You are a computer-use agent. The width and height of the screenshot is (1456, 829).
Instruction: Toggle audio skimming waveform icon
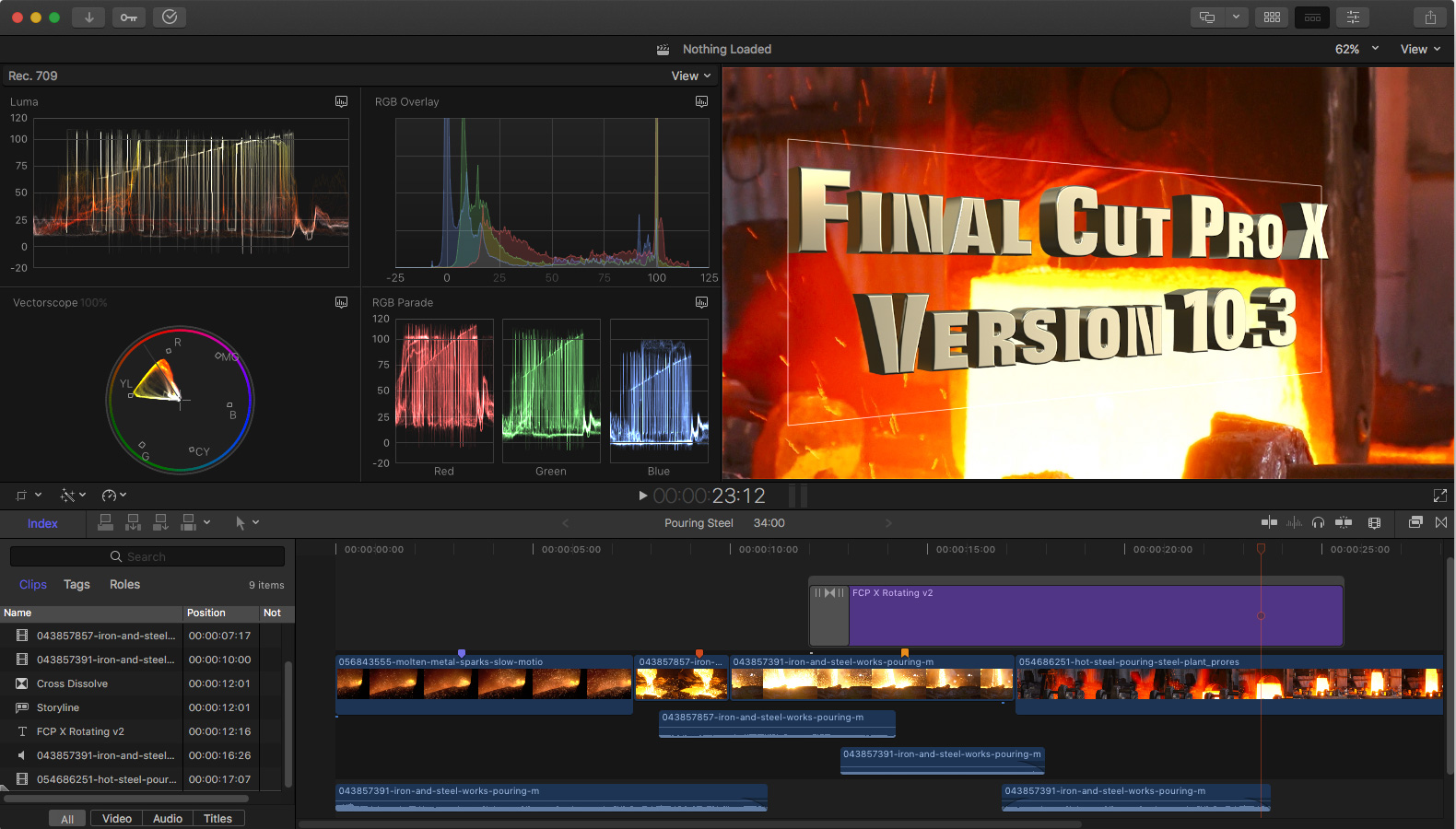pyautogui.click(x=1294, y=522)
